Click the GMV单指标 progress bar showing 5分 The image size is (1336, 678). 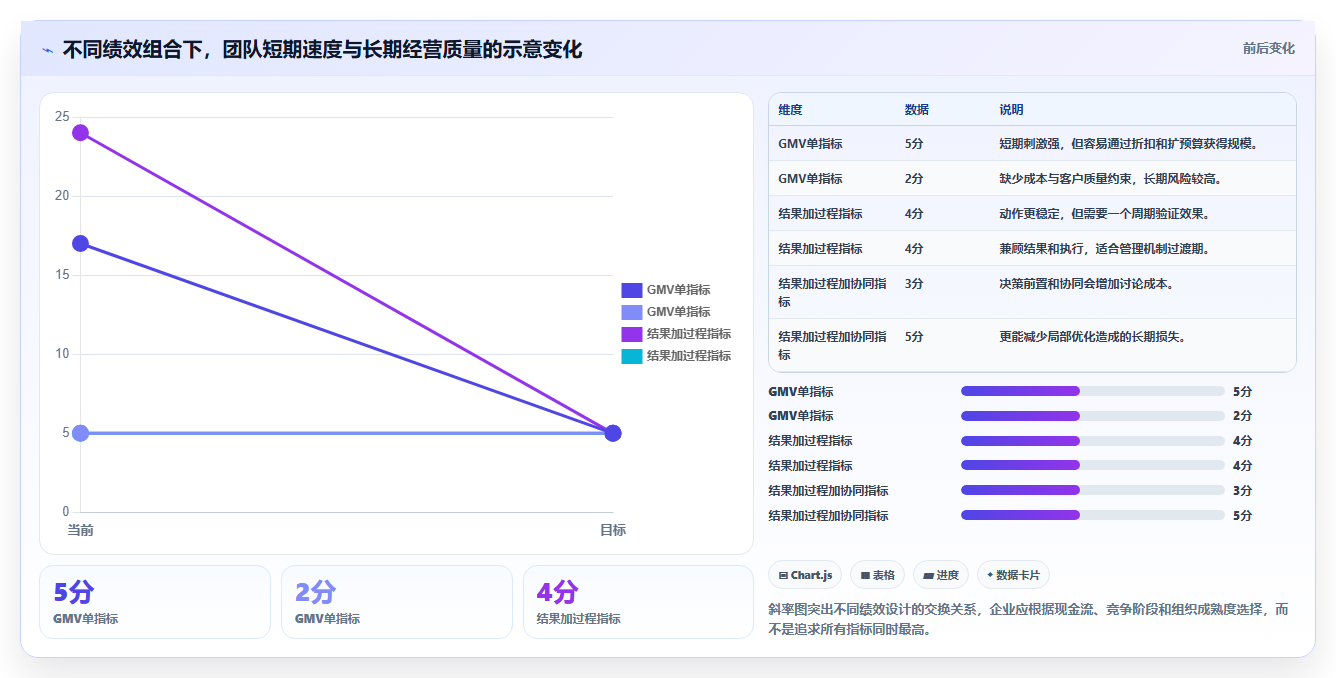coord(1093,391)
